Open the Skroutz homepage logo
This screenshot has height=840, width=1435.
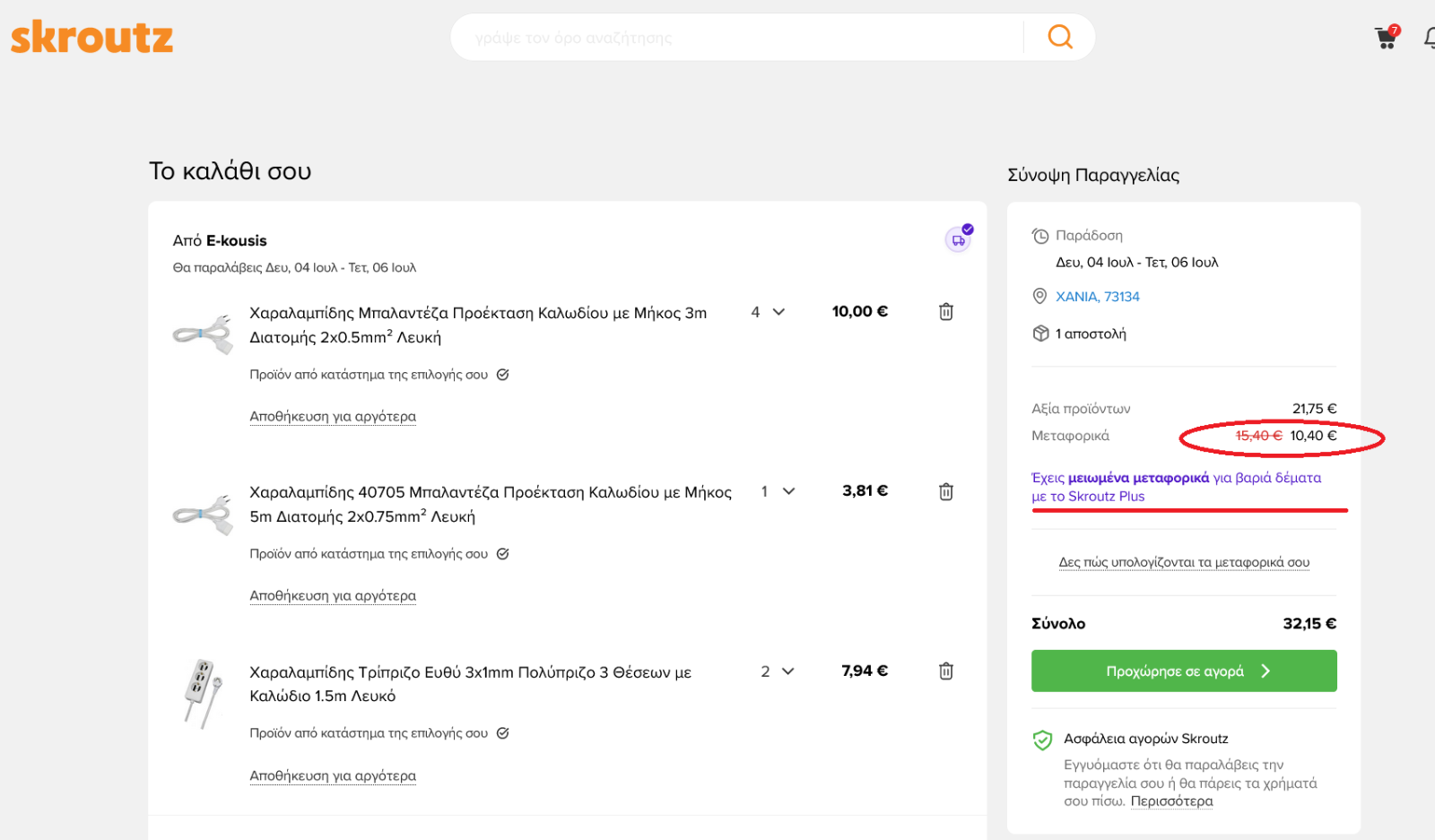click(91, 38)
